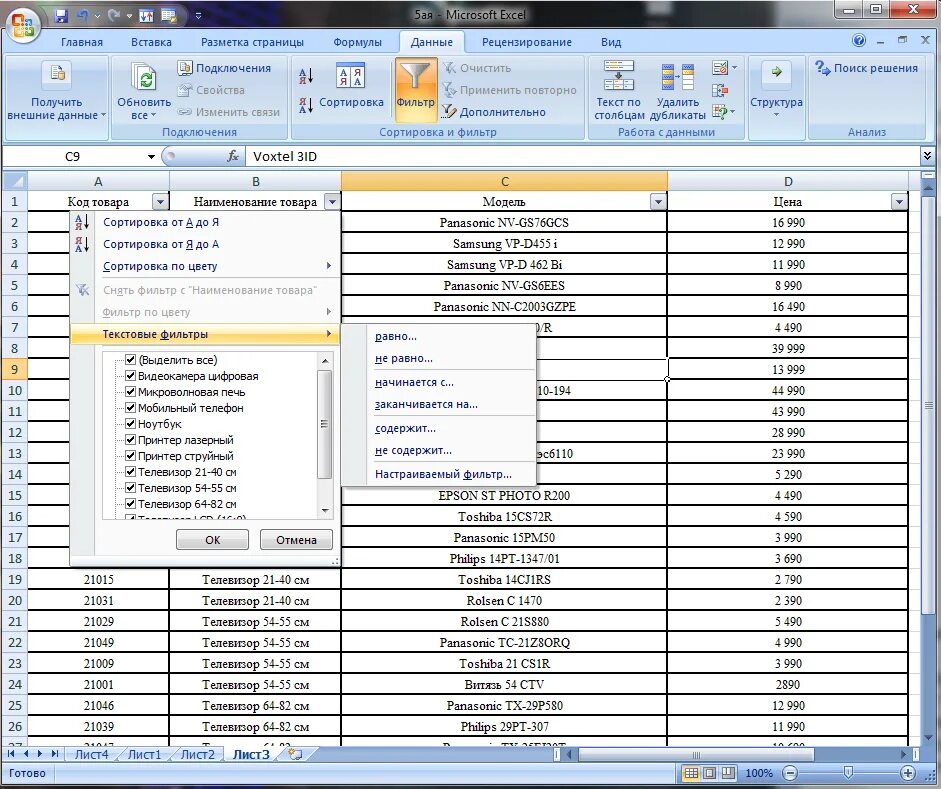This screenshot has height=789, width=941.
Task: Undo last action in quick access toolbar
Action: click(84, 16)
